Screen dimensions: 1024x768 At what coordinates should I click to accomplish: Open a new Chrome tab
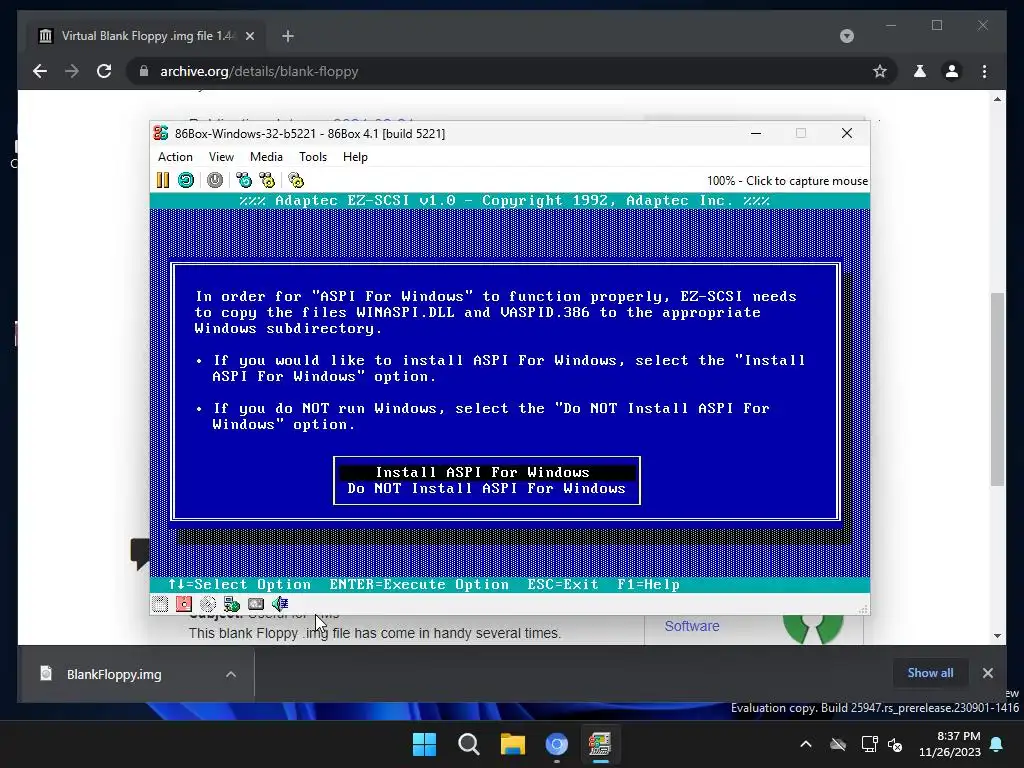[x=288, y=36]
